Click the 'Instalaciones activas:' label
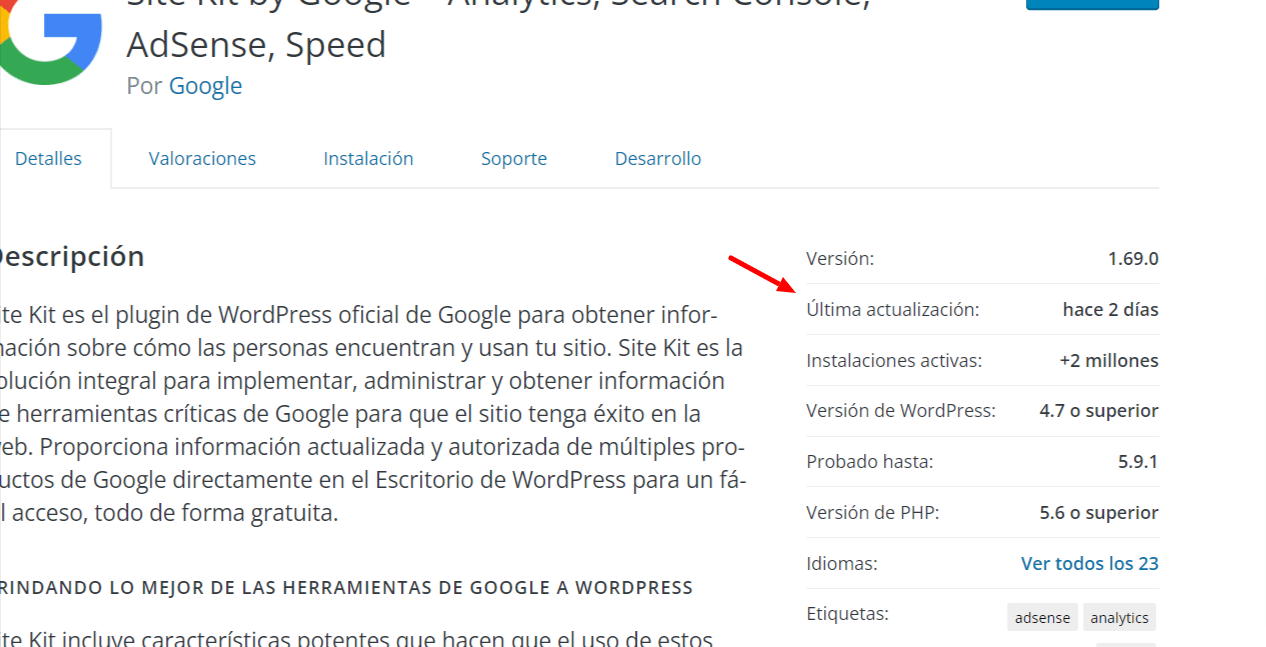The width and height of the screenshot is (1266, 647). 894,360
